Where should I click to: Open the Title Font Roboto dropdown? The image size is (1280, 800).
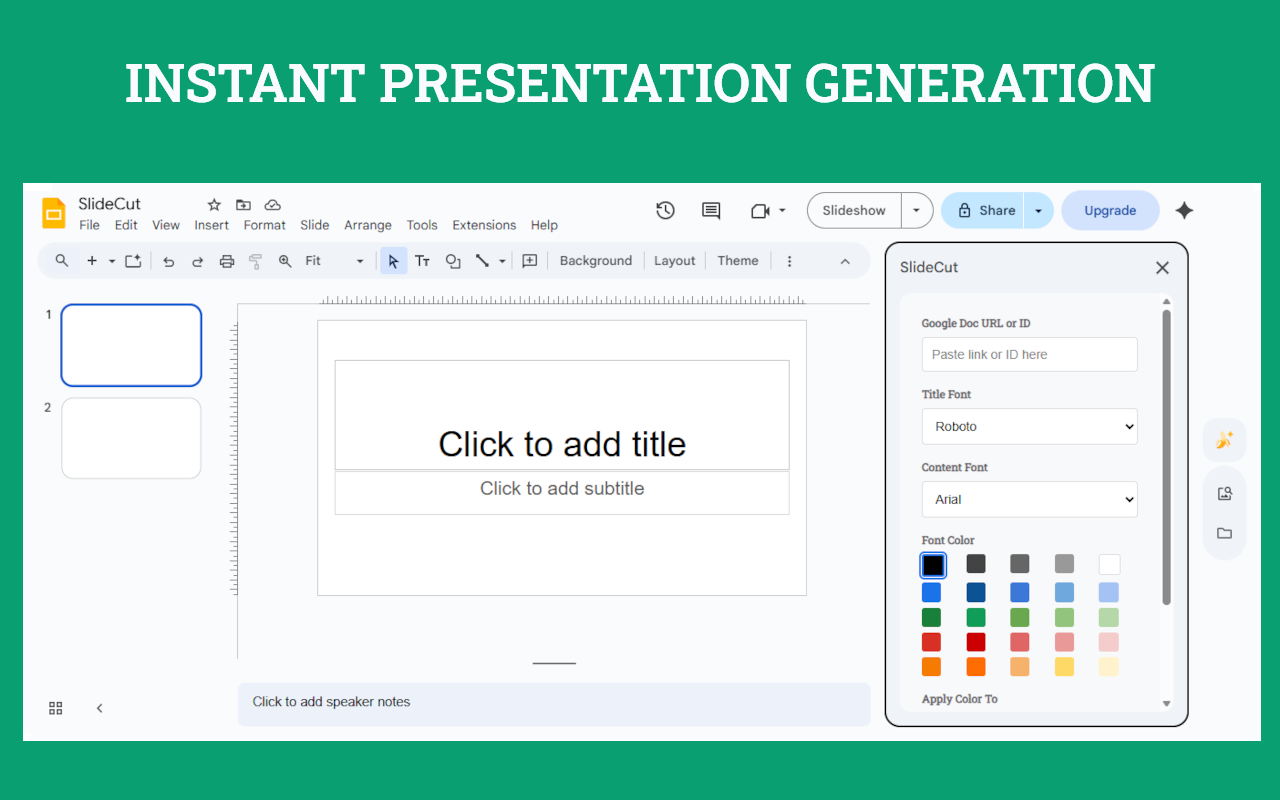(x=1030, y=426)
